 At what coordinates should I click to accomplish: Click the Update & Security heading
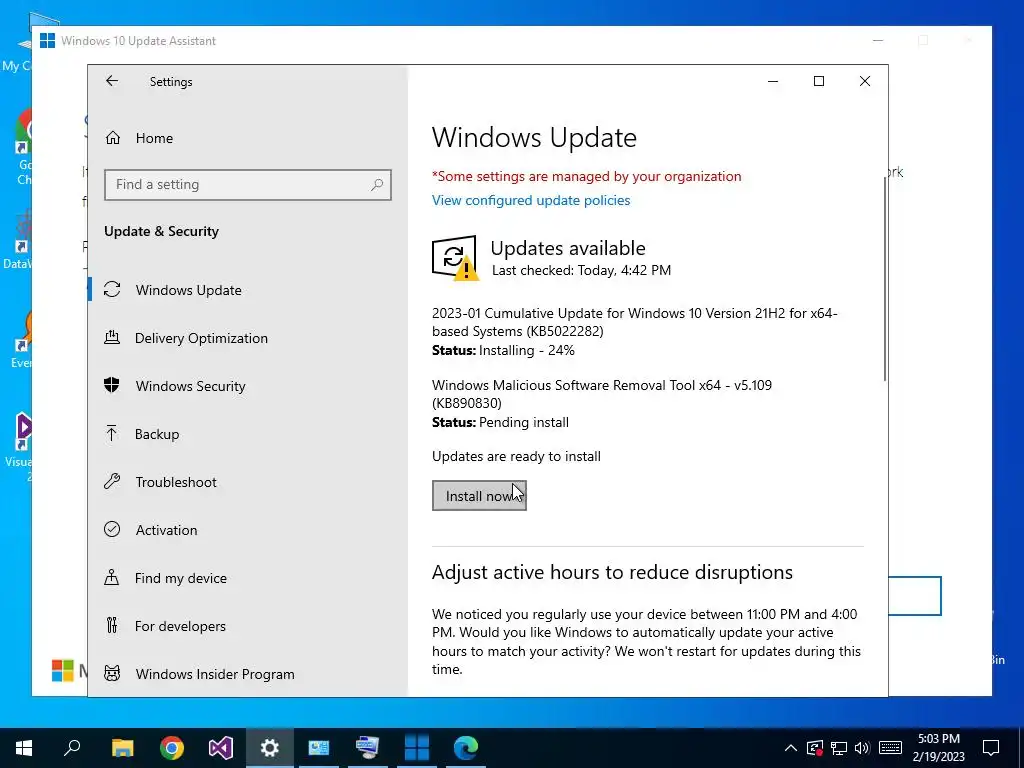pos(161,231)
